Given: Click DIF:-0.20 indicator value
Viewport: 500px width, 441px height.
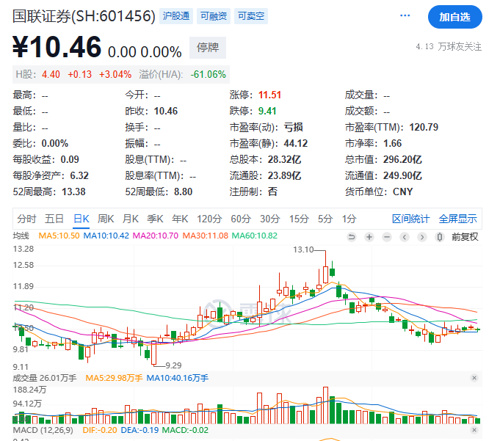Looking at the screenshot, I should (x=100, y=430).
